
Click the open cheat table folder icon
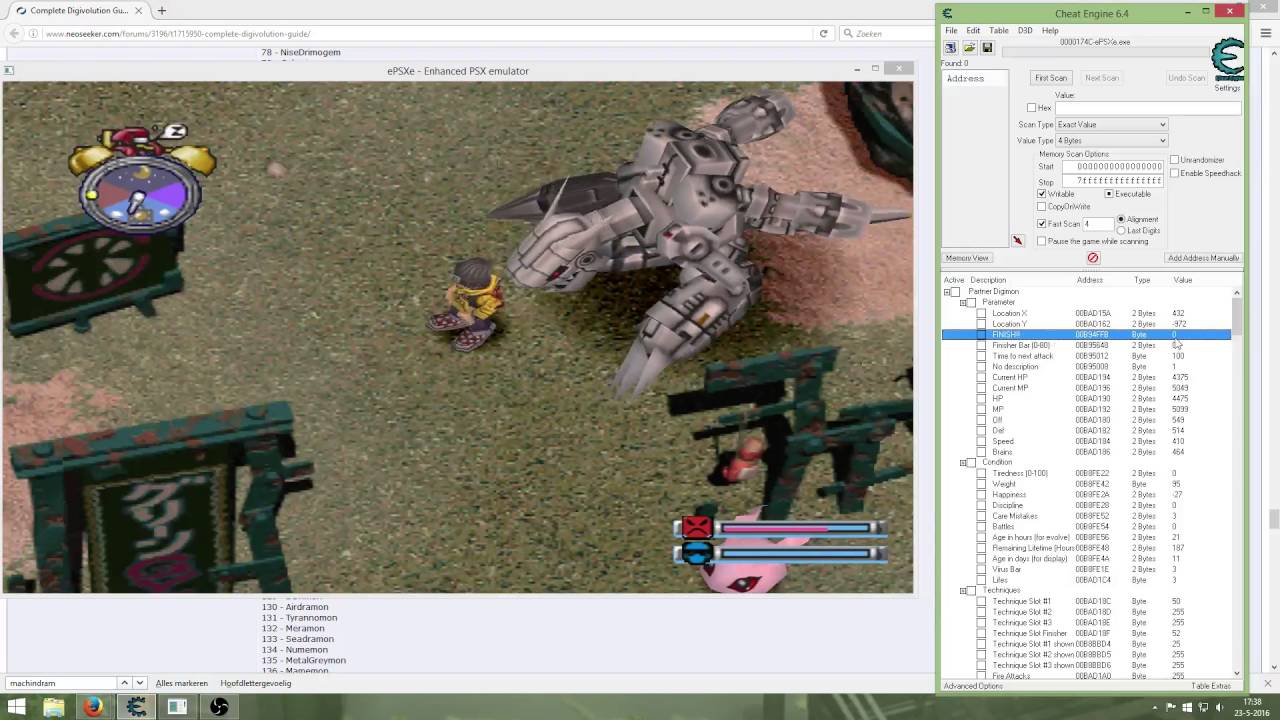[969, 47]
